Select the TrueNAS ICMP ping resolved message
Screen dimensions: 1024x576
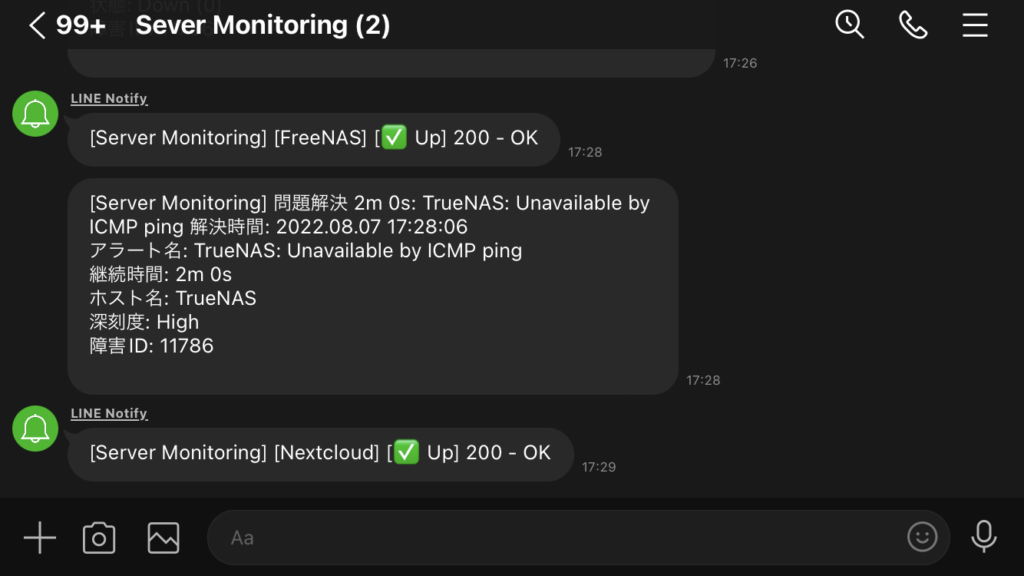point(373,286)
